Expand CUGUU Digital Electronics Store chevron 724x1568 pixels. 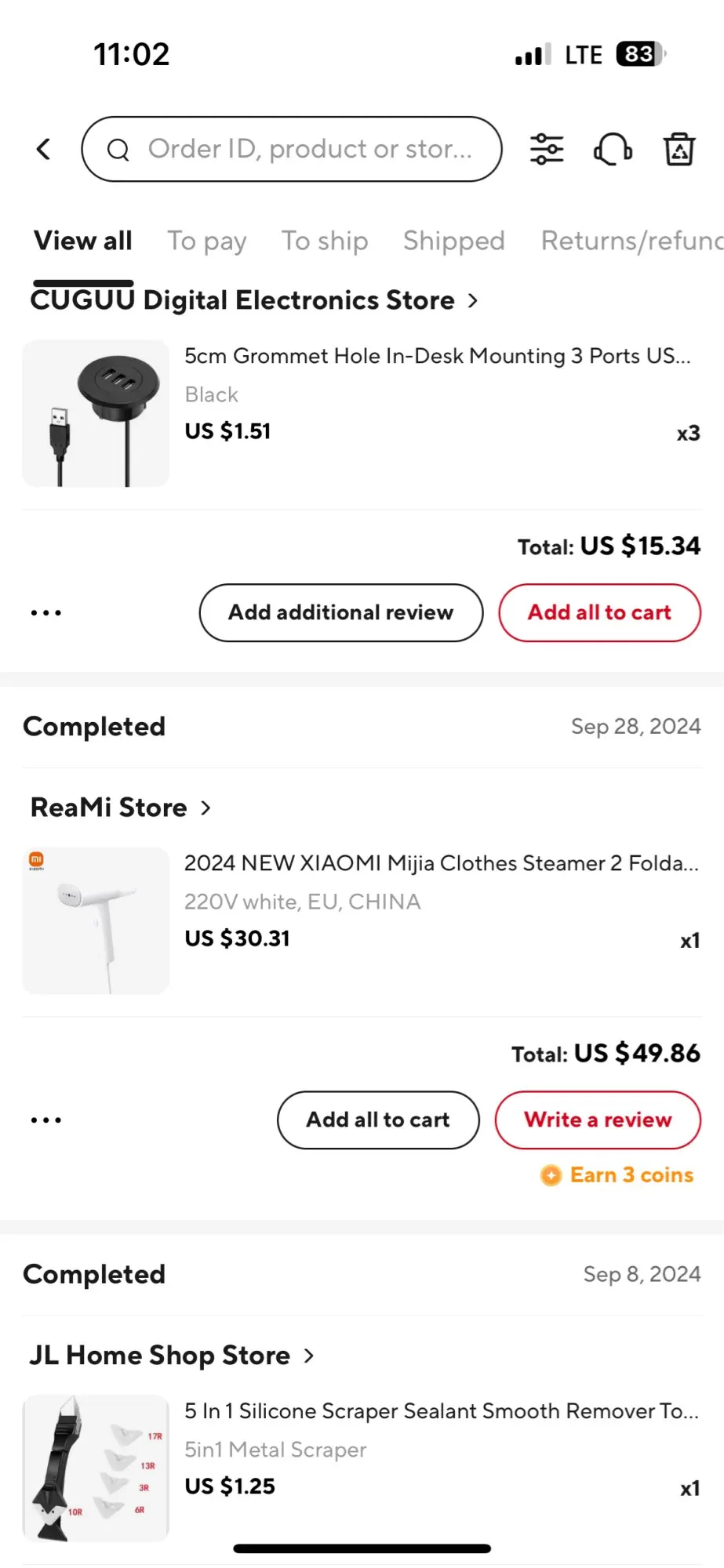pyautogui.click(x=473, y=300)
